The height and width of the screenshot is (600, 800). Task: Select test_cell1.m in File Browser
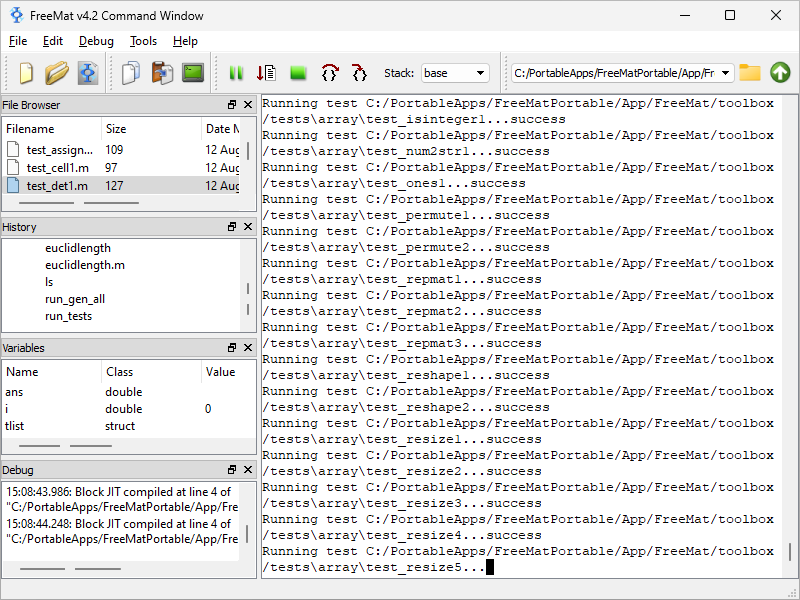pyautogui.click(x=57, y=167)
